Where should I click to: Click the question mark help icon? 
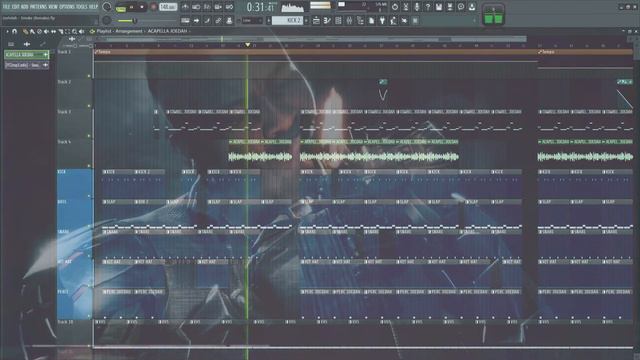pyautogui.click(x=428, y=7)
